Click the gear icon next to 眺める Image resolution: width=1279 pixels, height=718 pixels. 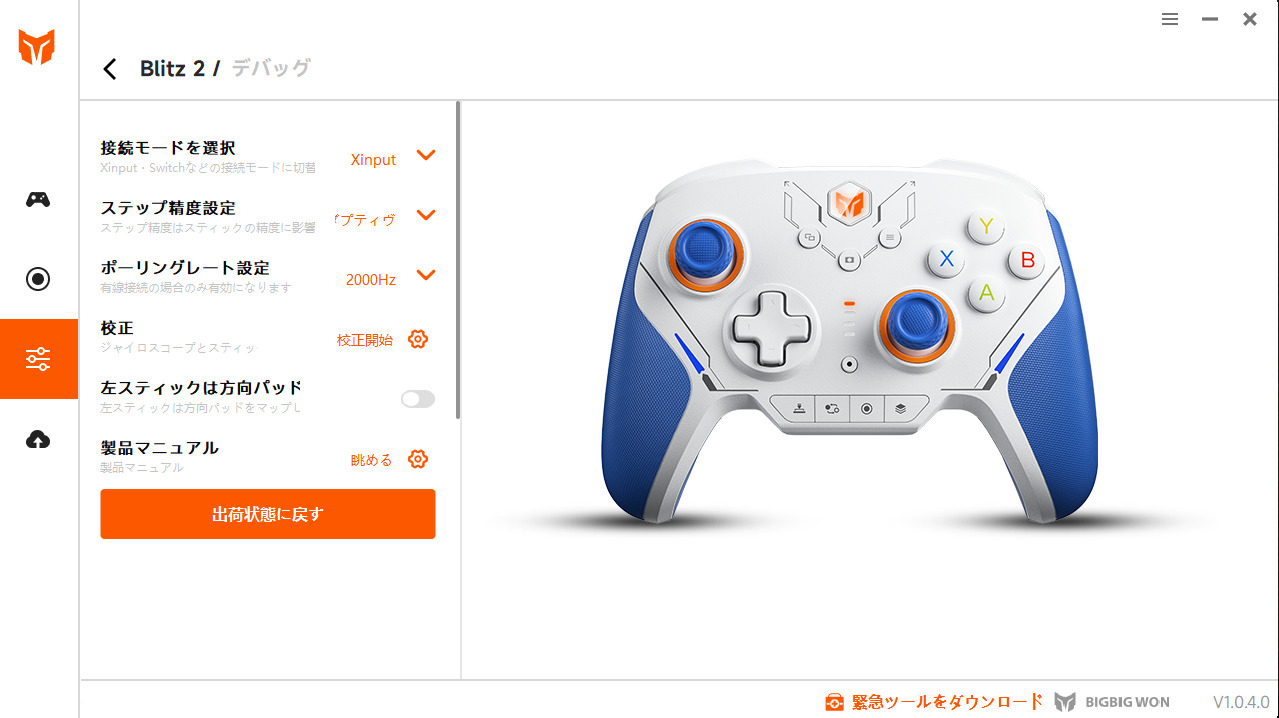(418, 459)
